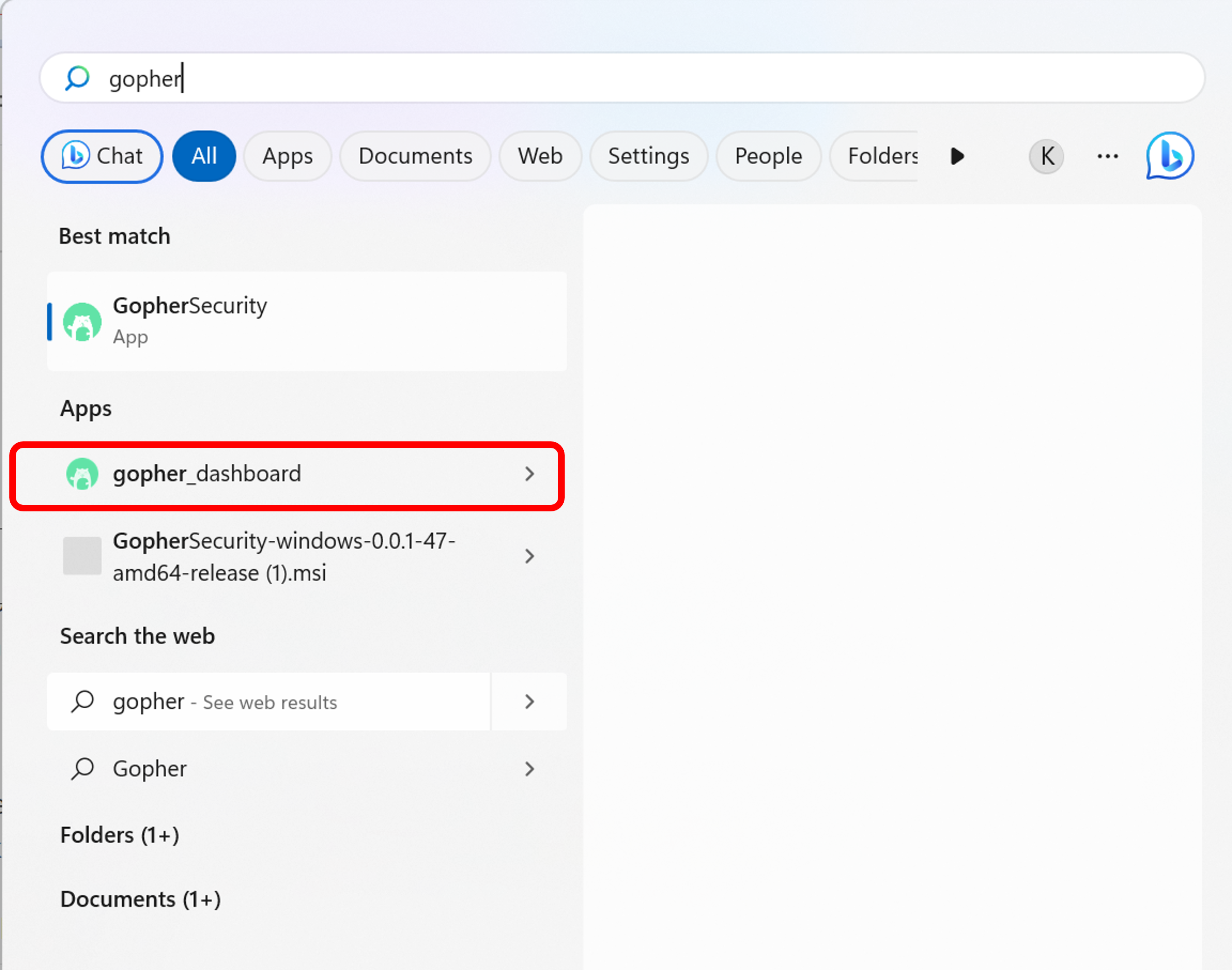Open the three-dot more options menu
The width and height of the screenshot is (1232, 970).
pyautogui.click(x=1107, y=156)
